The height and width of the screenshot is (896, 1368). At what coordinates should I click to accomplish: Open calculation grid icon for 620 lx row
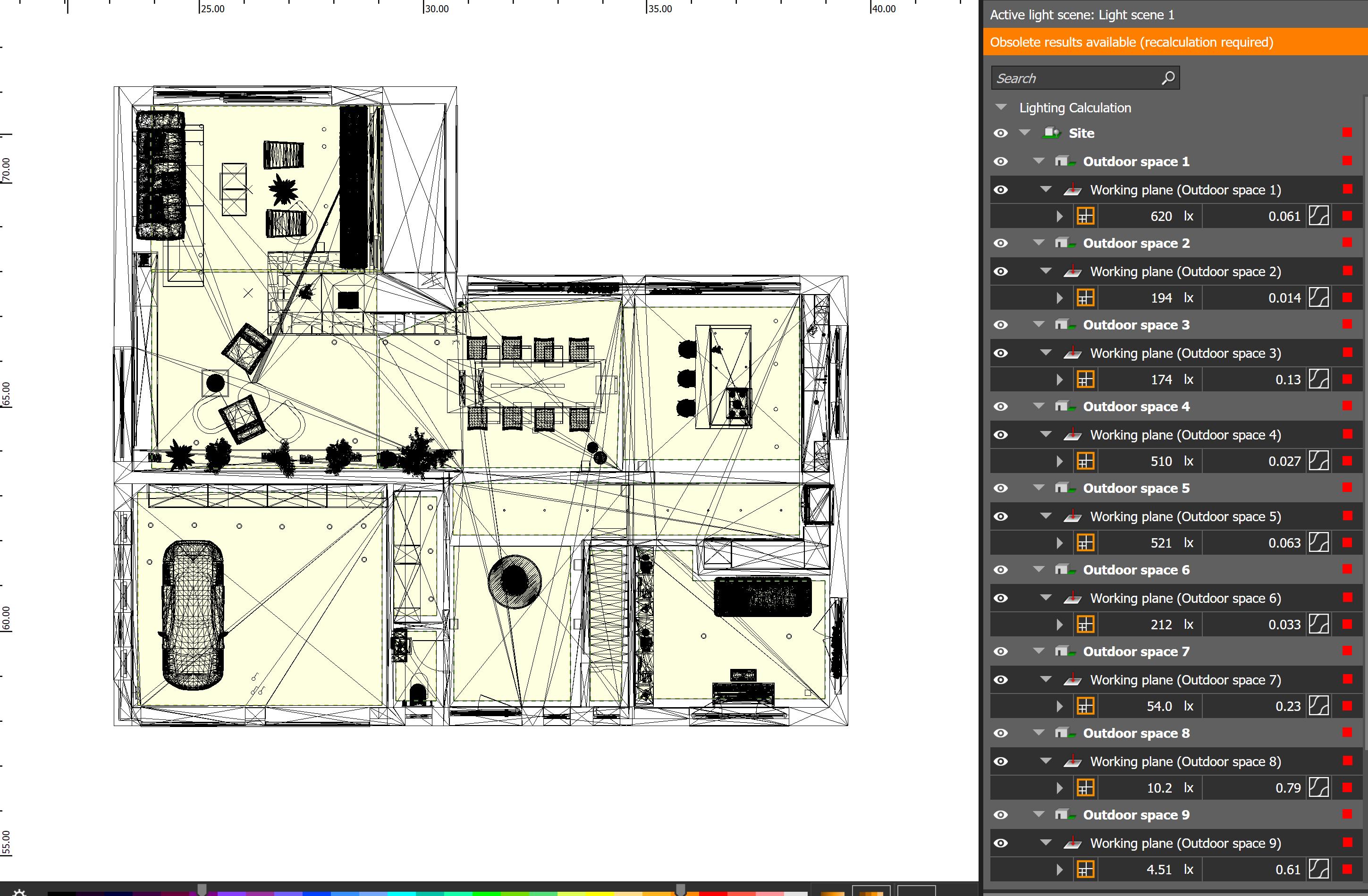[1085, 217]
